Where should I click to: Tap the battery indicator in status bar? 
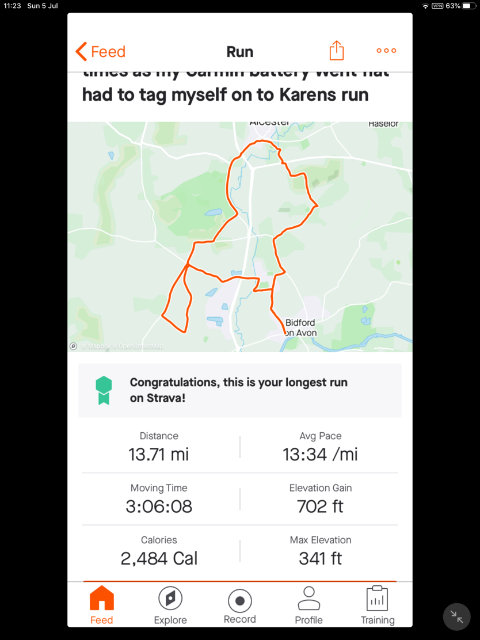pyautogui.click(x=469, y=6)
